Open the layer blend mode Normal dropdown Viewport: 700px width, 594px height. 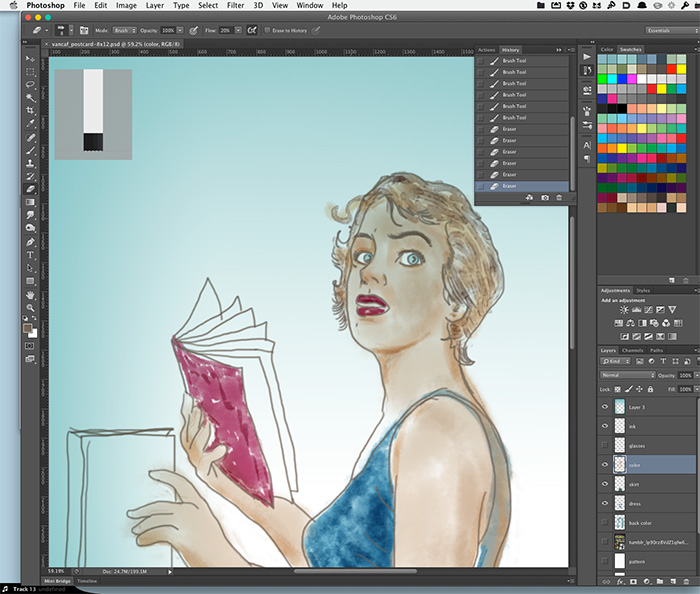click(628, 375)
